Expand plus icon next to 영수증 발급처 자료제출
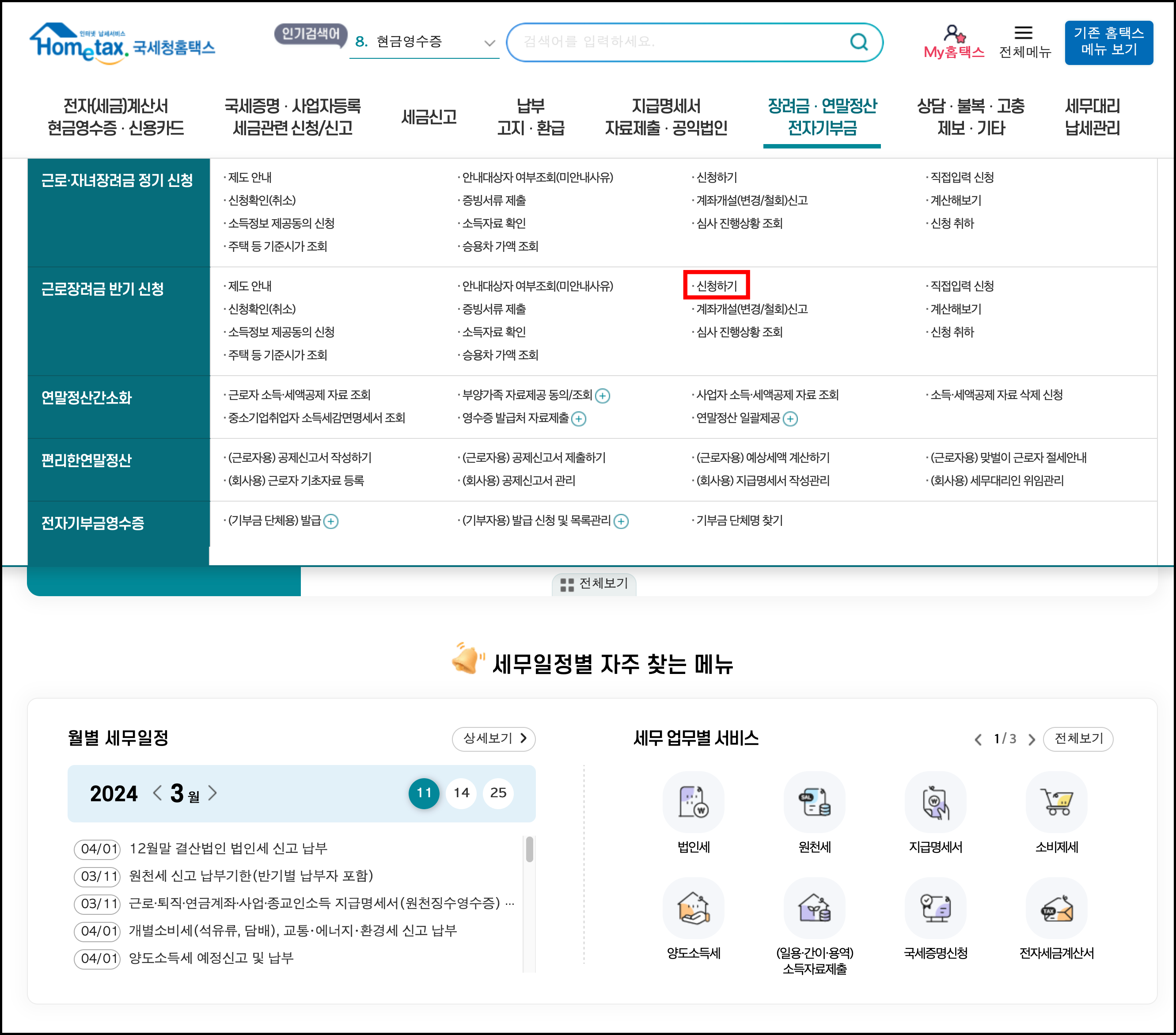The image size is (1176, 1035). coord(579,419)
